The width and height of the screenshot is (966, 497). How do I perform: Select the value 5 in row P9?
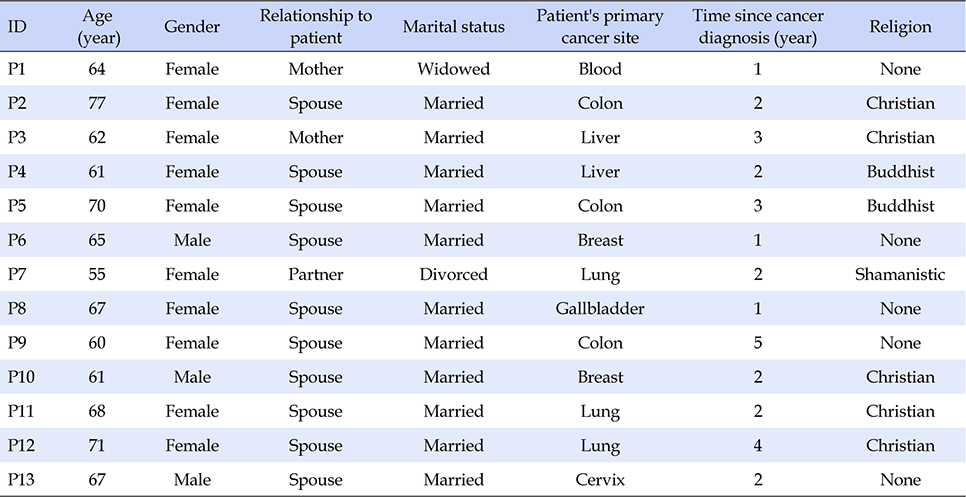pos(757,343)
